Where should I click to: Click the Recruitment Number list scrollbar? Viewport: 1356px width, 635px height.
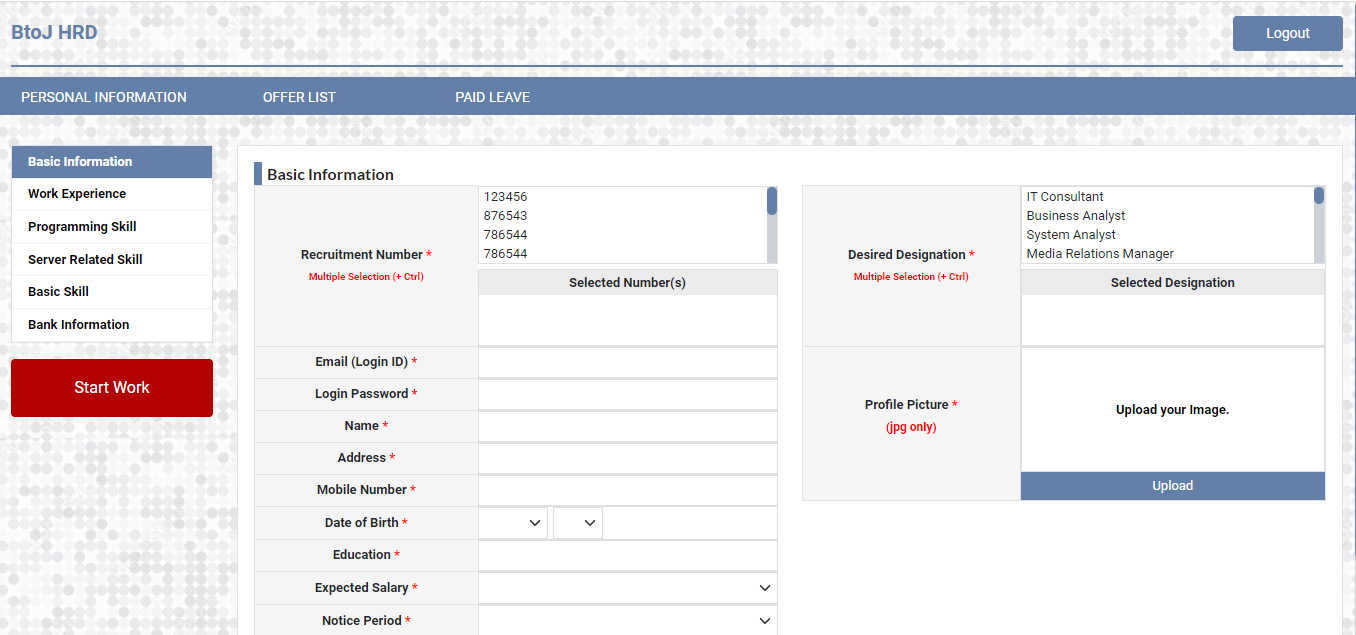771,225
